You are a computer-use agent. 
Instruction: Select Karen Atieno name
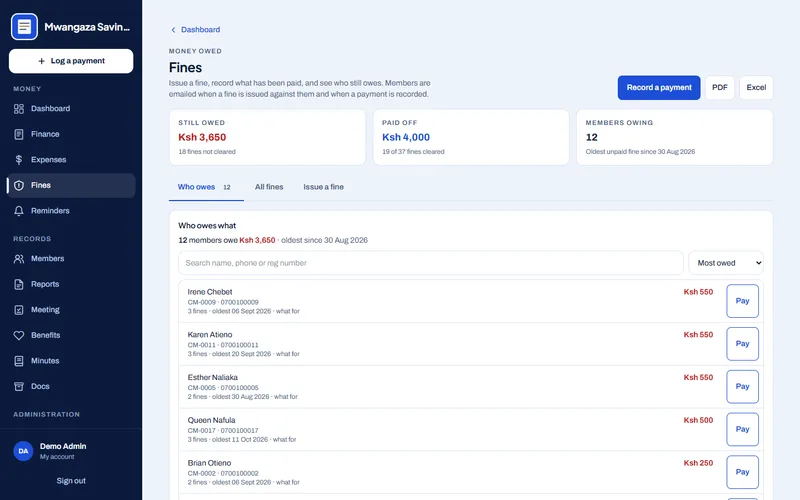click(210, 335)
